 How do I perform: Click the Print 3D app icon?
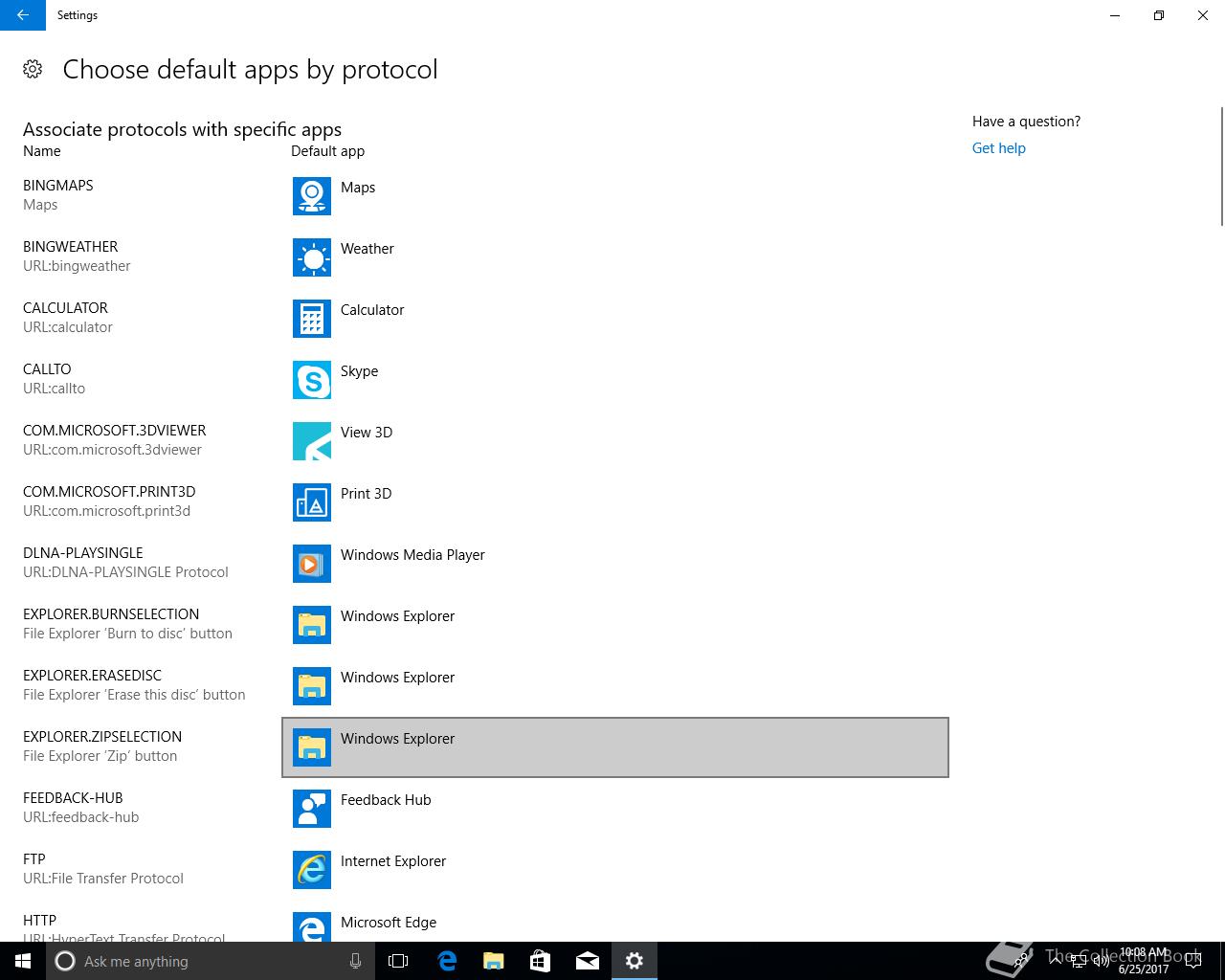[x=312, y=502]
